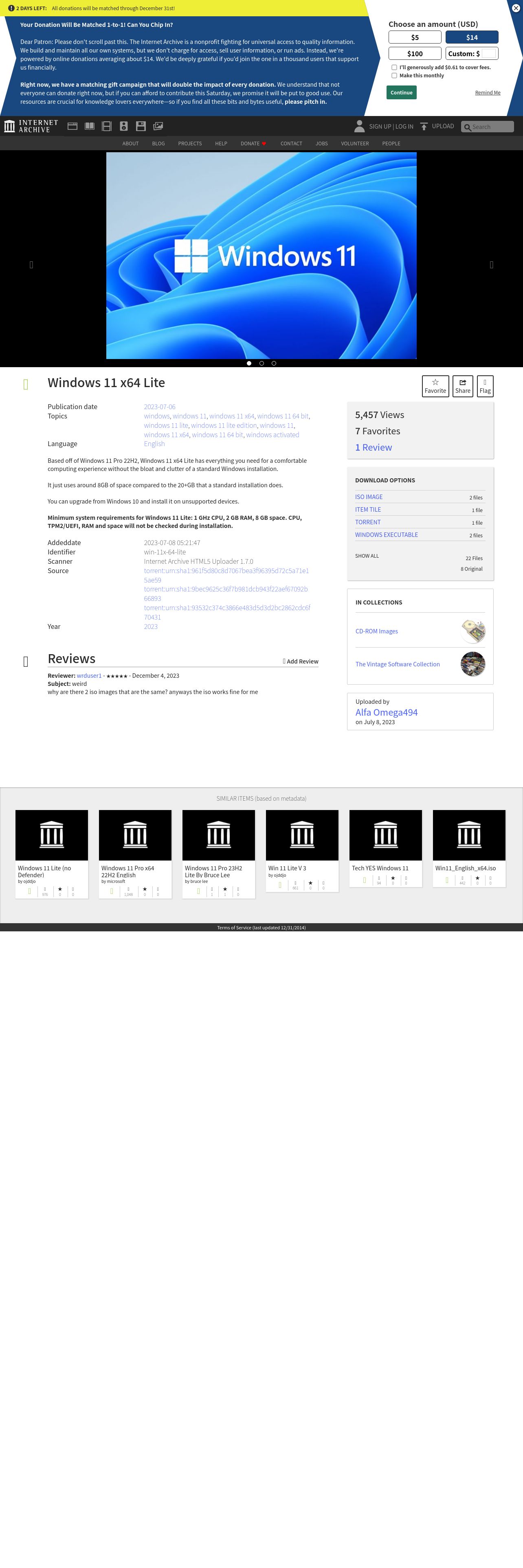The height and width of the screenshot is (1568, 523).
Task: Open ITEM TILE download option
Action: 368,510
